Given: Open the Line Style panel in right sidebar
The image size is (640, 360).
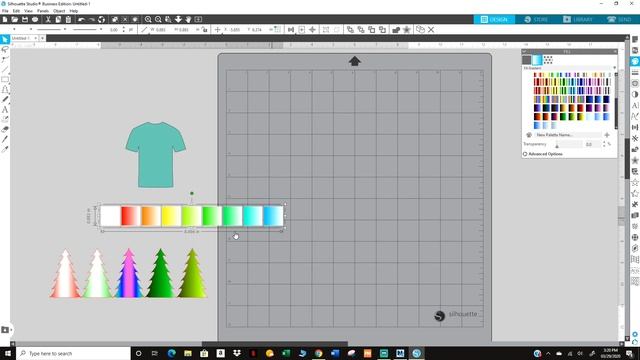Looking at the screenshot, I should click(635, 72).
